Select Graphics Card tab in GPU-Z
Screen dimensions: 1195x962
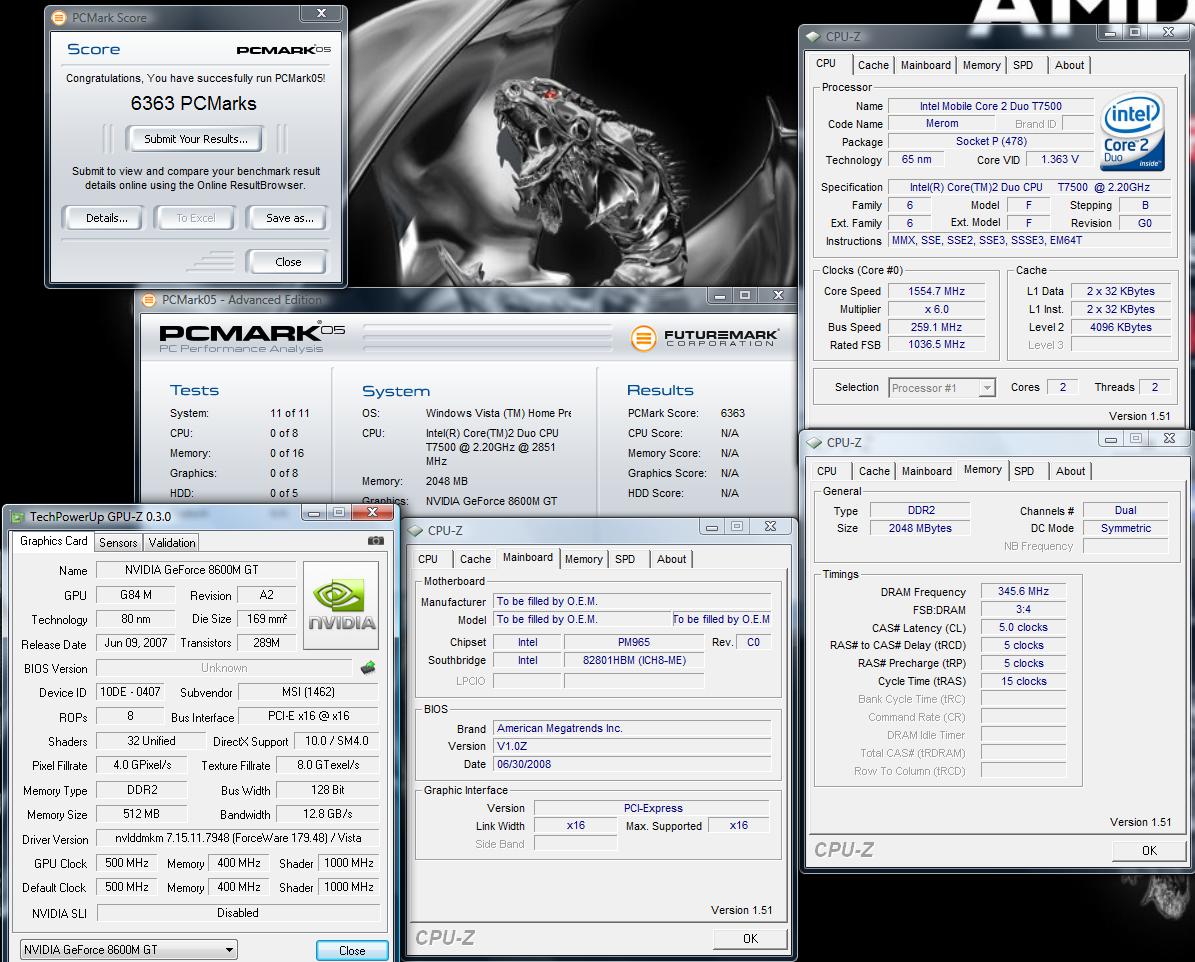point(53,540)
